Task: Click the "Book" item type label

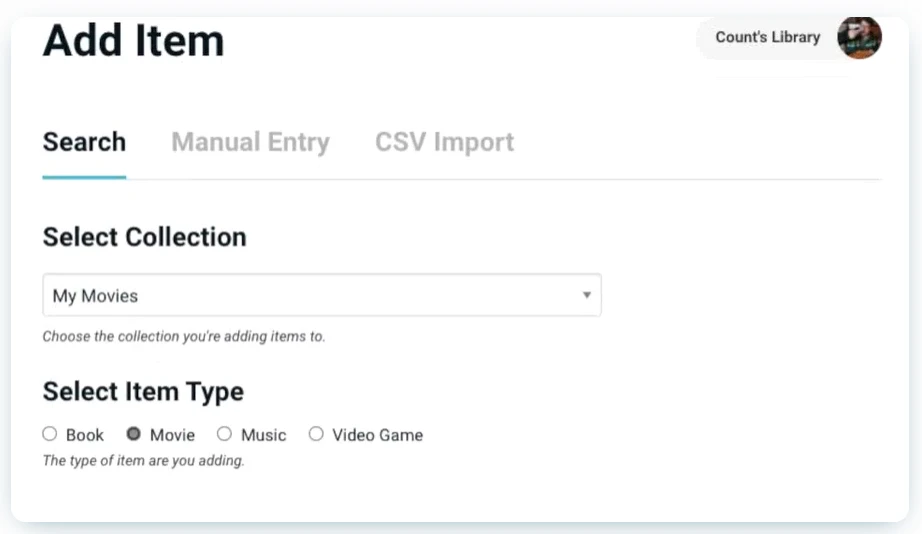Action: click(x=85, y=435)
